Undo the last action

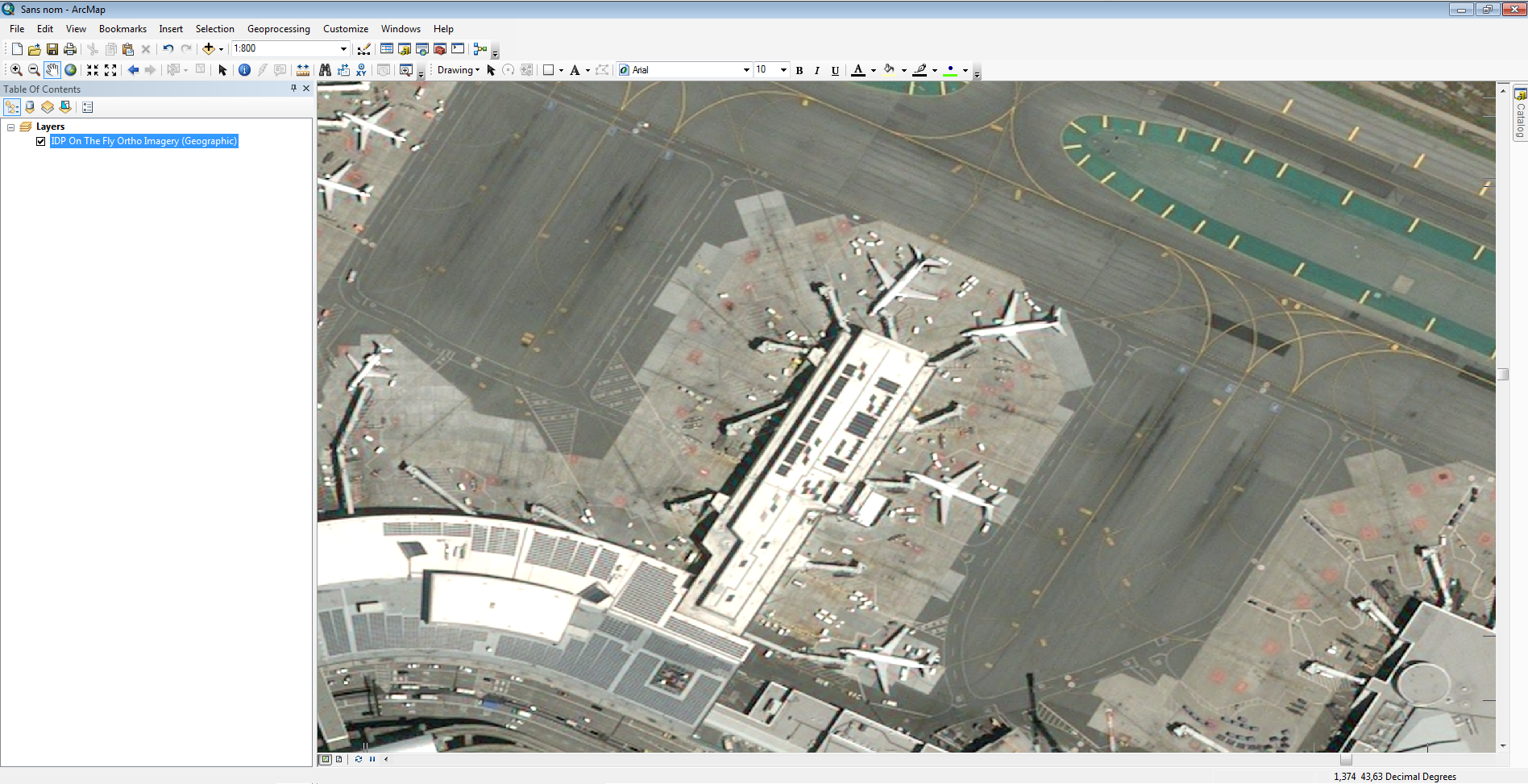pos(168,49)
